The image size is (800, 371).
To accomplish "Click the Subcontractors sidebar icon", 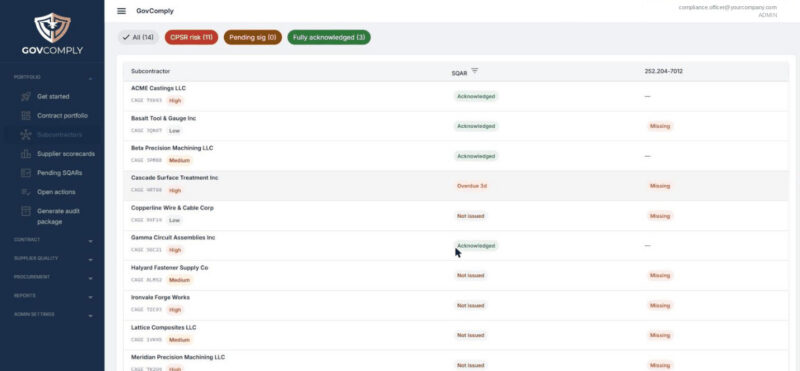I will (26, 135).
